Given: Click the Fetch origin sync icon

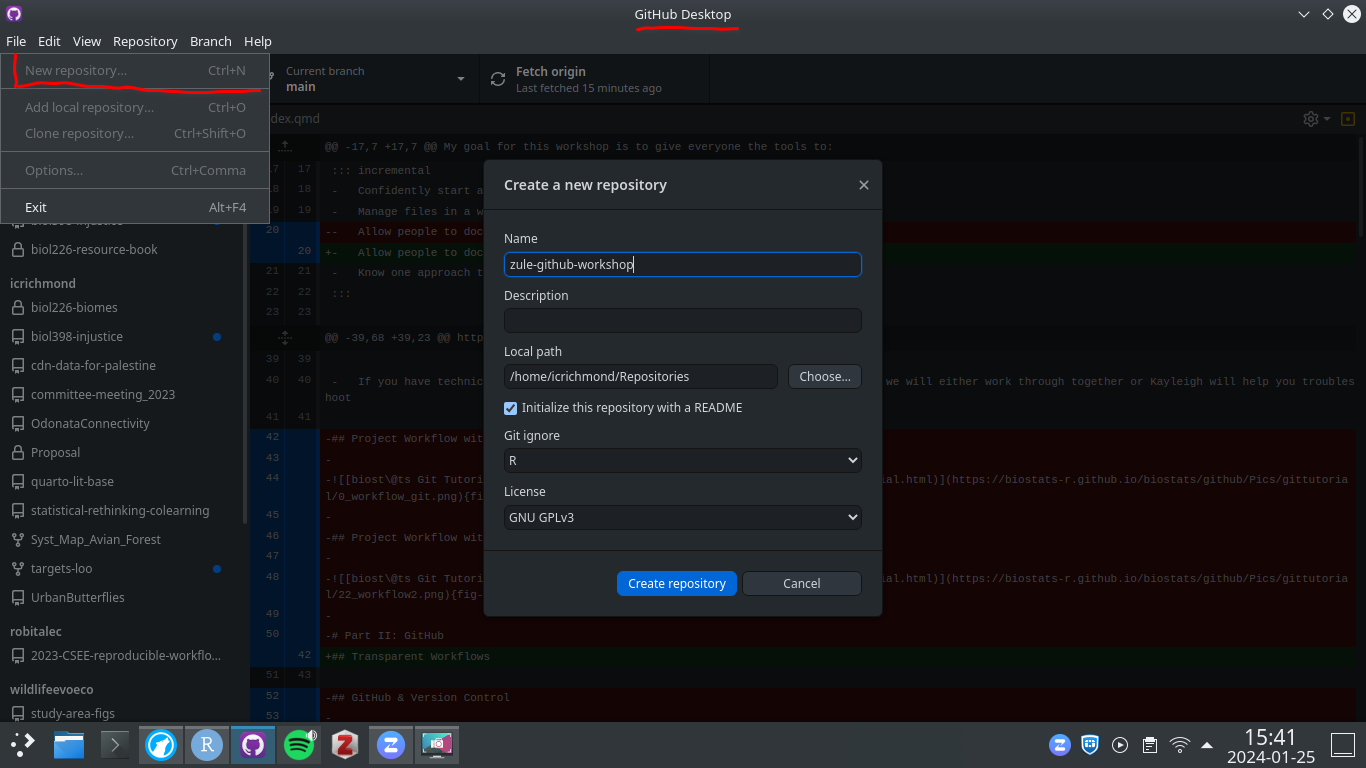Looking at the screenshot, I should coord(498,79).
